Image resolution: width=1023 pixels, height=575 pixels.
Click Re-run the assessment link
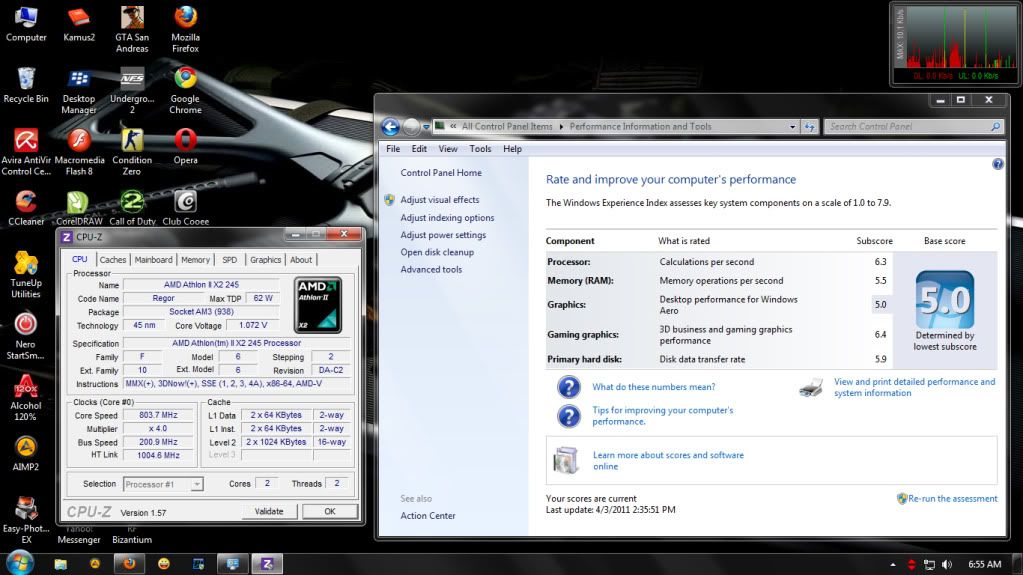coord(953,499)
